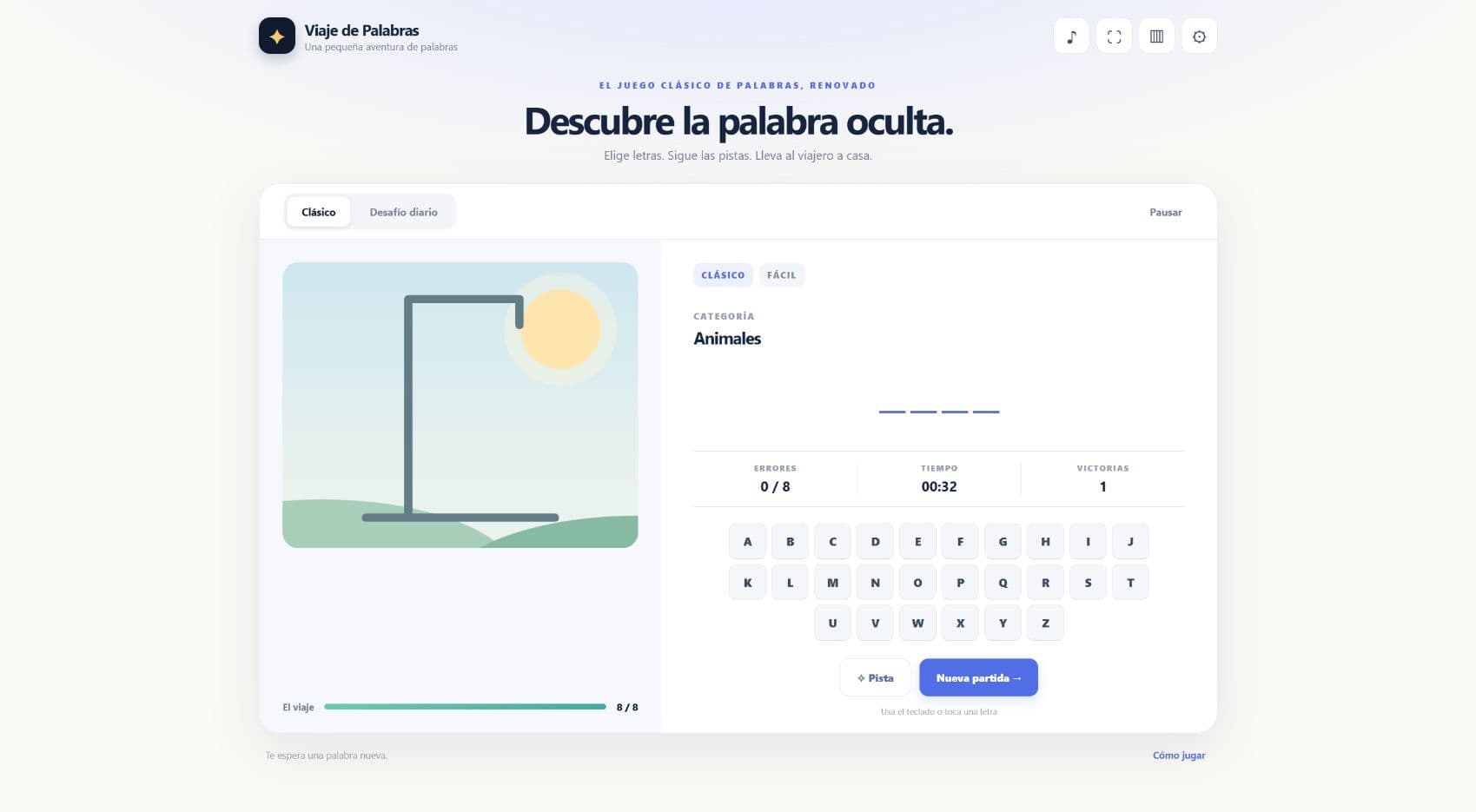
Task: Guess the letter S key
Action: tap(1088, 582)
